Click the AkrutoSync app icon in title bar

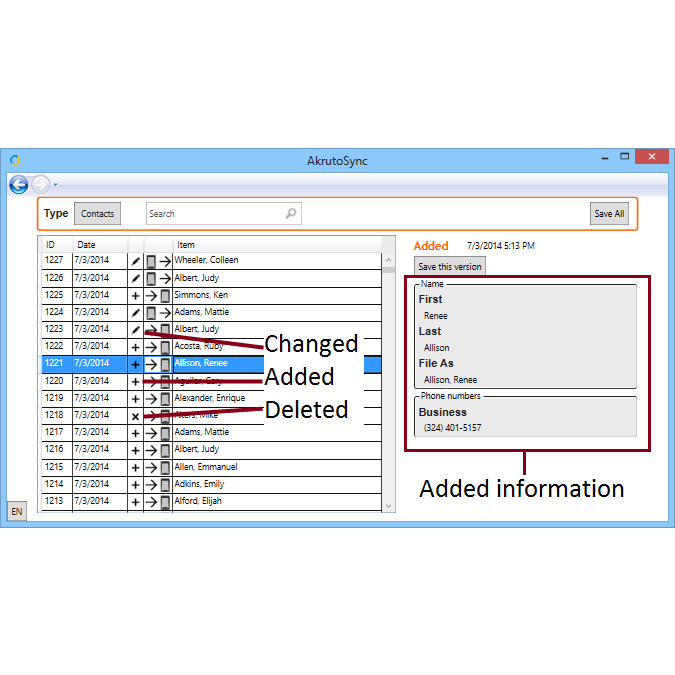[x=15, y=160]
